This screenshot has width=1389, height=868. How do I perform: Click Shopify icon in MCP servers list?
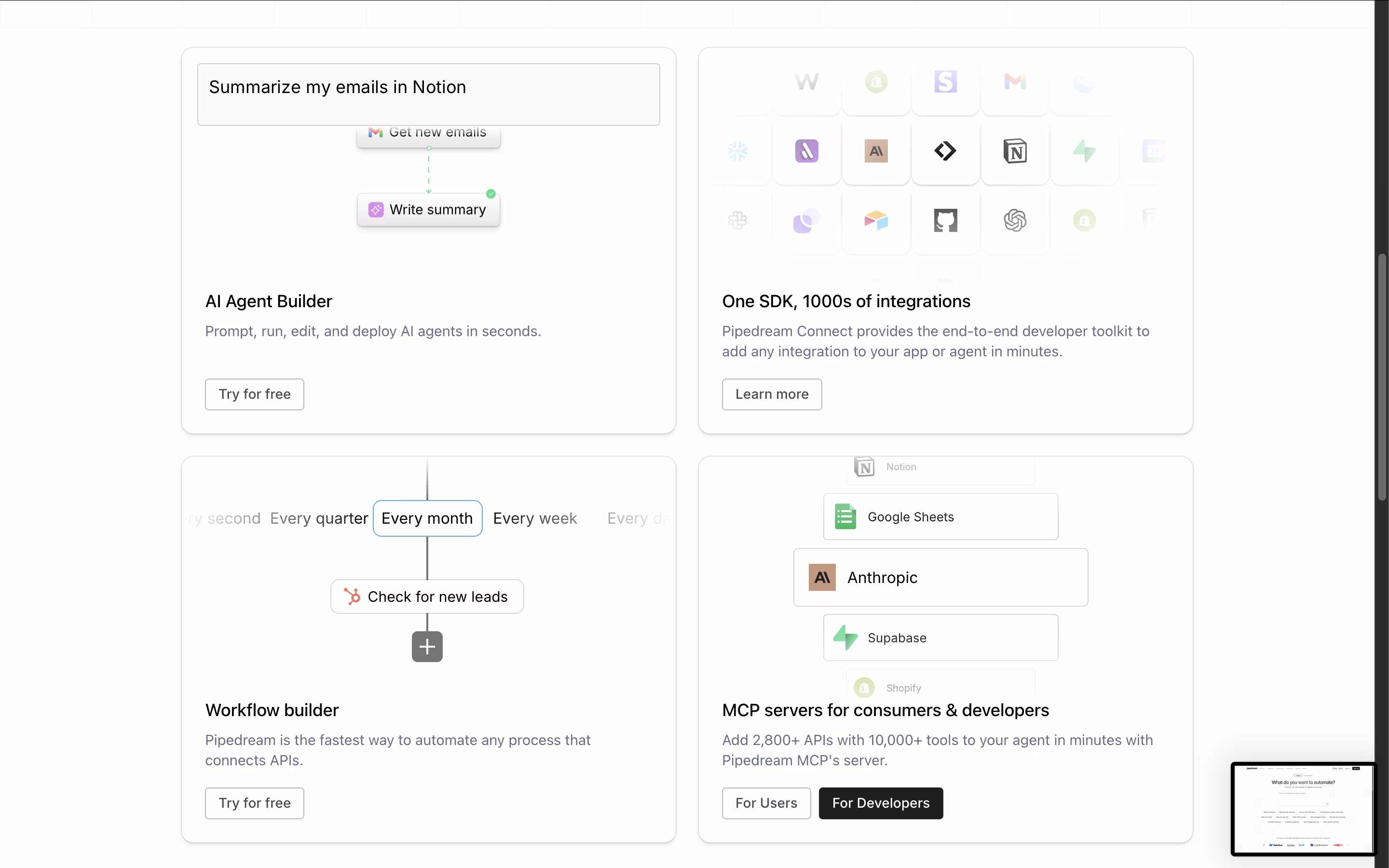(x=864, y=687)
